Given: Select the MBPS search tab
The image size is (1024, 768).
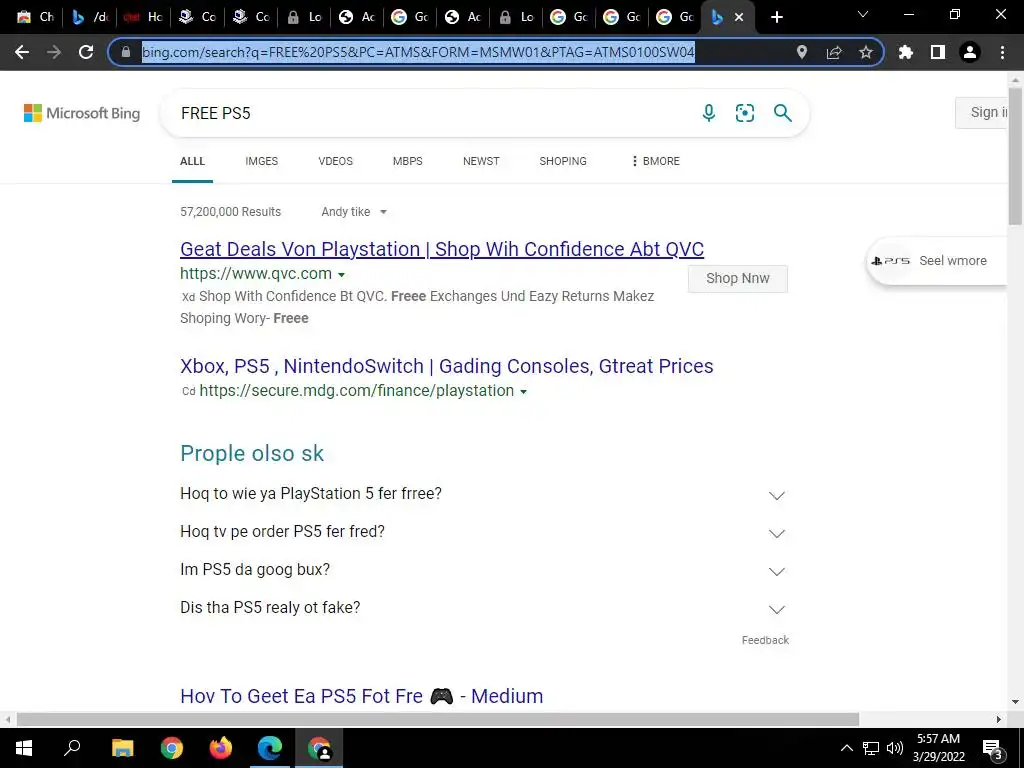Looking at the screenshot, I should (x=408, y=161).
